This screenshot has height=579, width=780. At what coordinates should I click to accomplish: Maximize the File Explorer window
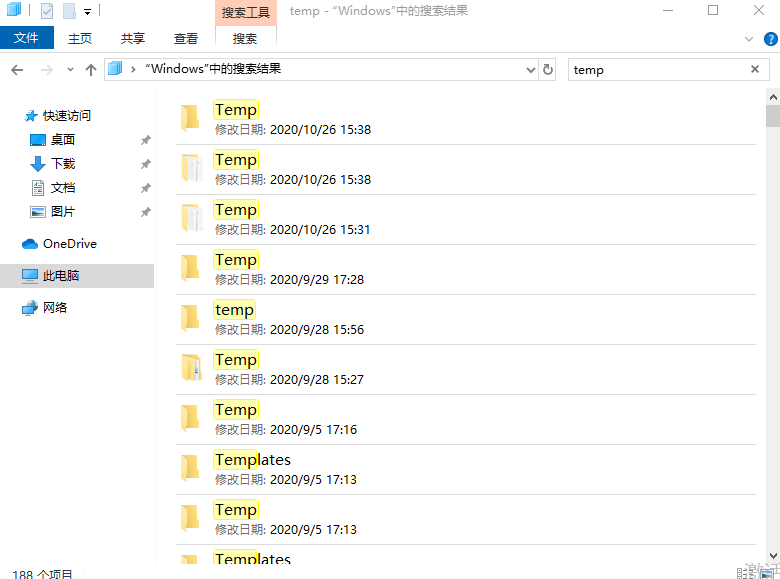[713, 10]
